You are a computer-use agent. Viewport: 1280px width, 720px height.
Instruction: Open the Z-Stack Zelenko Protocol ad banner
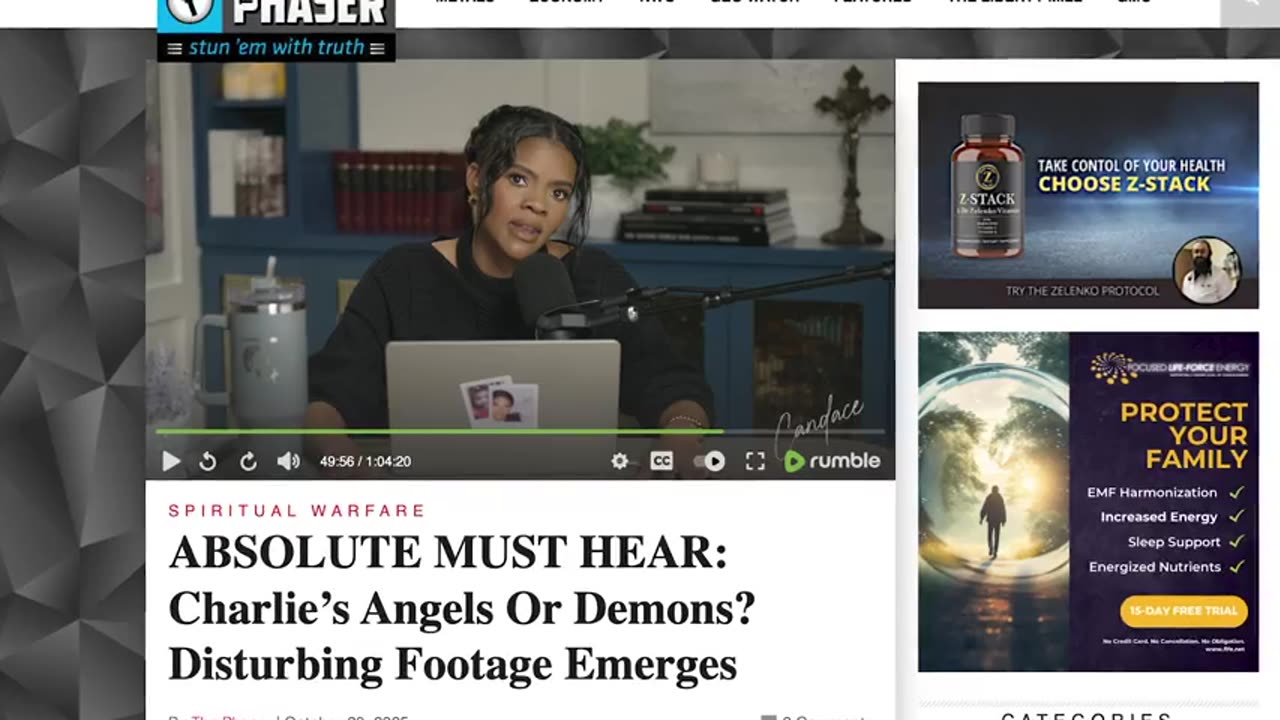pos(1088,195)
